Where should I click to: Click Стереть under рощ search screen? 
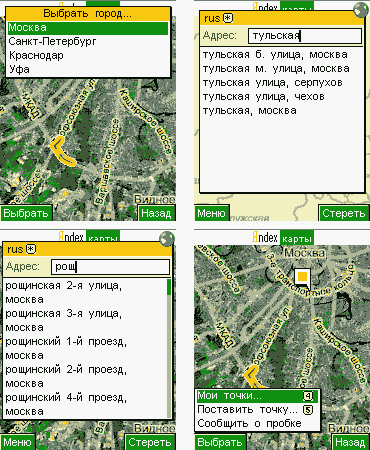150,442
